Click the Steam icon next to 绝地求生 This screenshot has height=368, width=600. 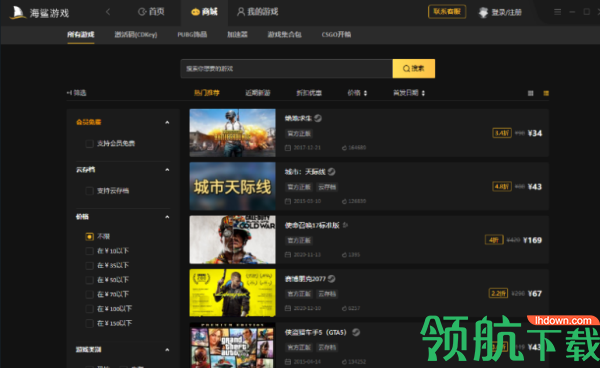click(x=318, y=118)
